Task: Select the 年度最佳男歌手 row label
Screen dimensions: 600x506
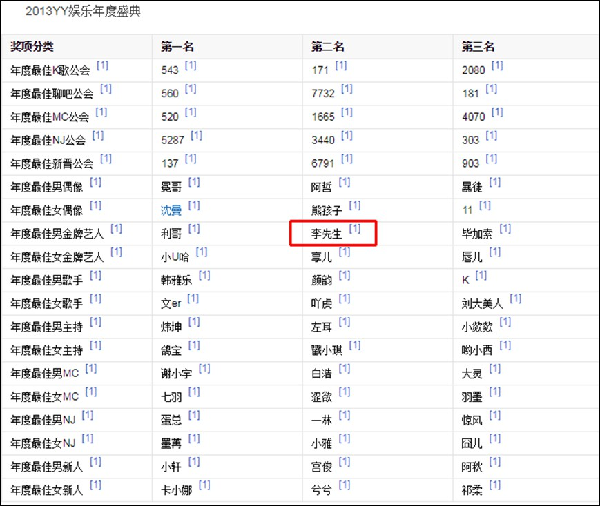Action: click(47, 280)
